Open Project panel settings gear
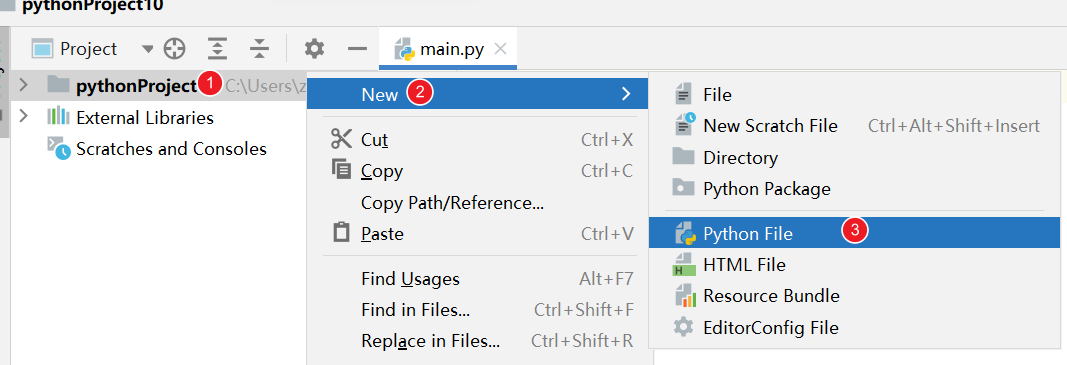This screenshot has height=365, width=1067. click(314, 48)
